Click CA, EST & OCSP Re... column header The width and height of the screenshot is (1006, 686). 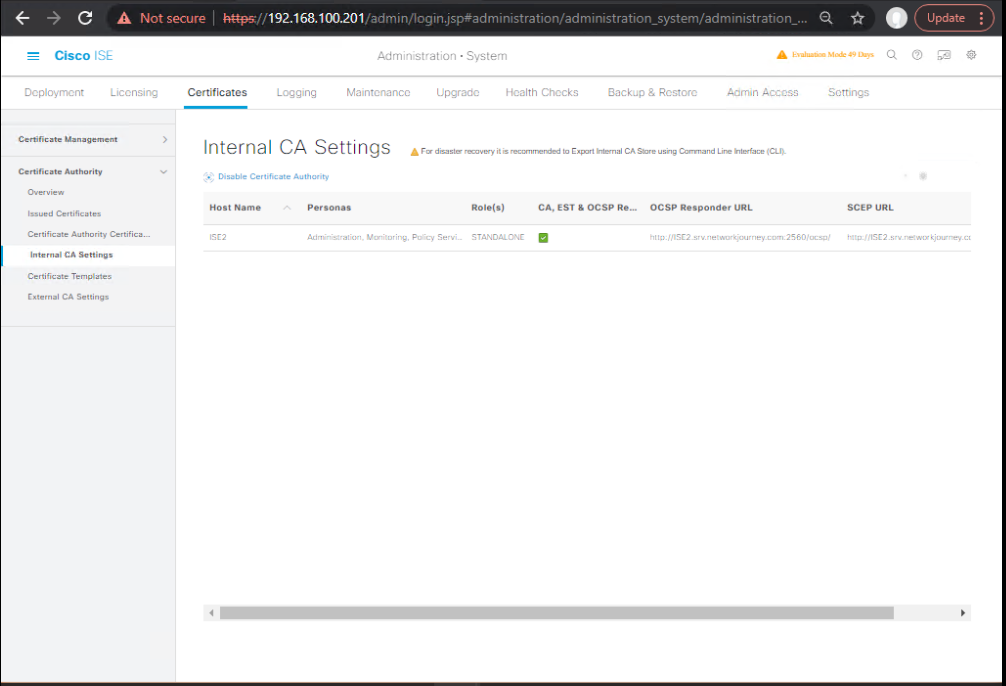[587, 208]
